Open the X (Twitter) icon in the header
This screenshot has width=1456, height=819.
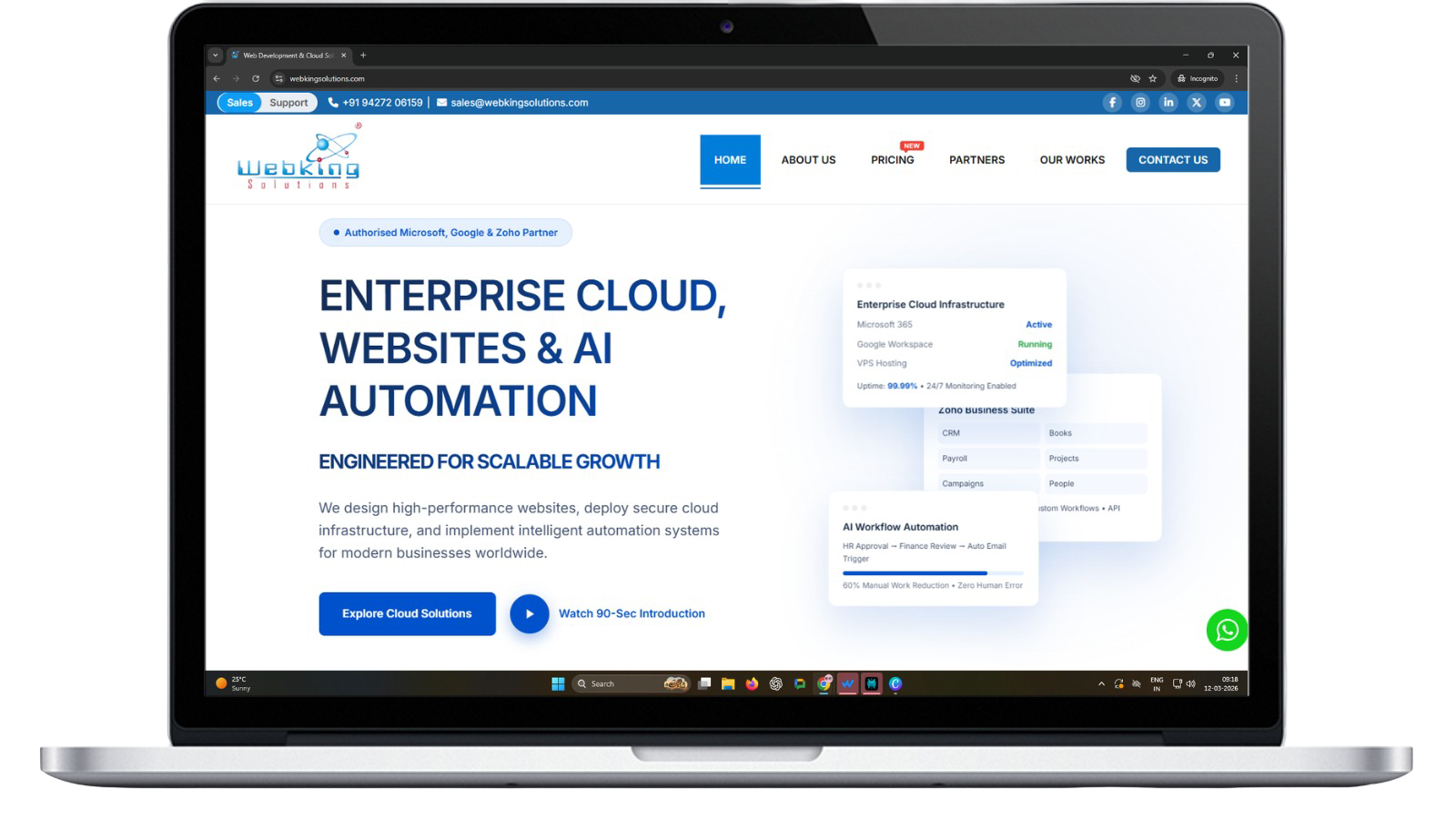(x=1196, y=102)
